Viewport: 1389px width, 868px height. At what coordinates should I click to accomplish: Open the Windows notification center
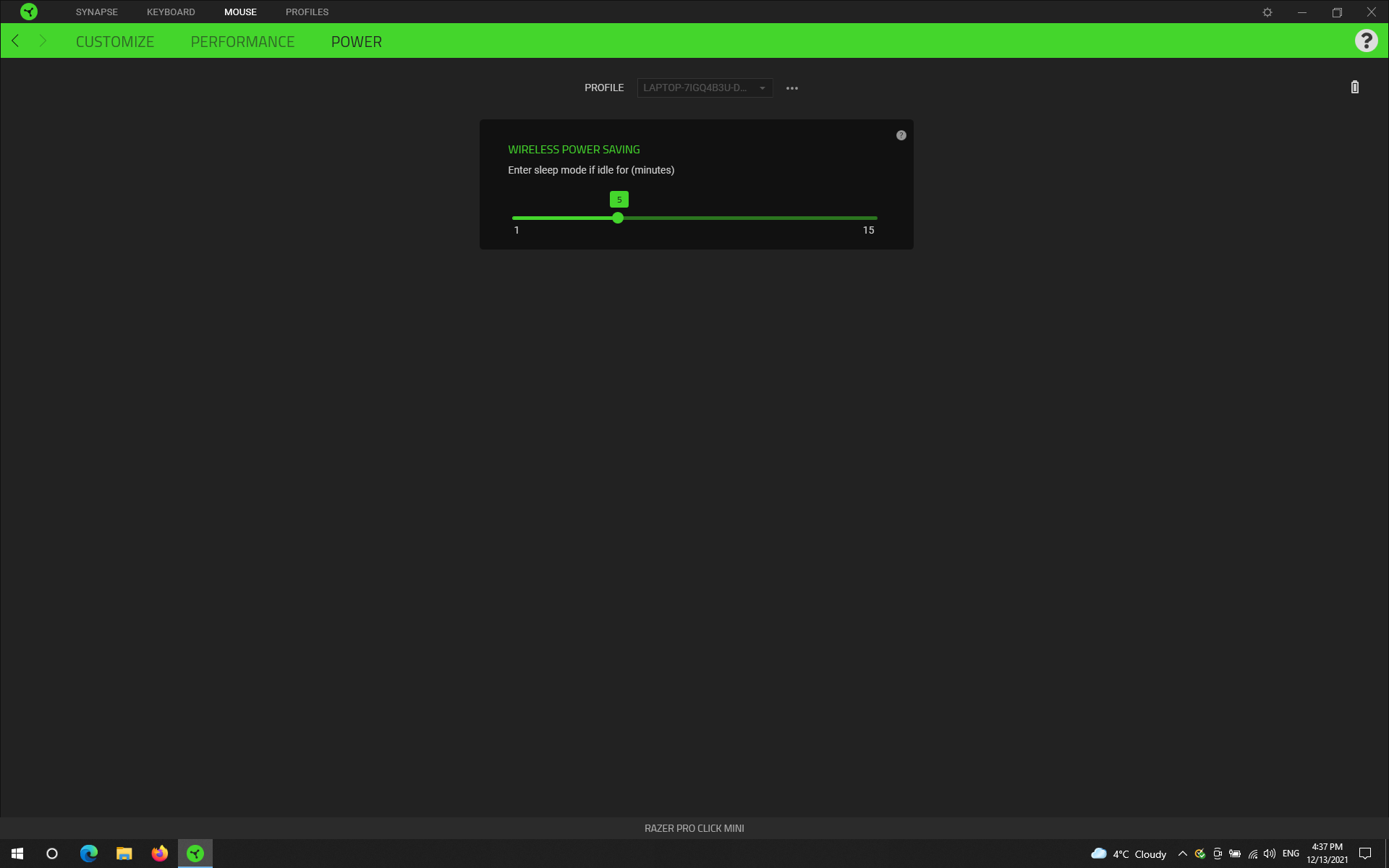point(1365,854)
